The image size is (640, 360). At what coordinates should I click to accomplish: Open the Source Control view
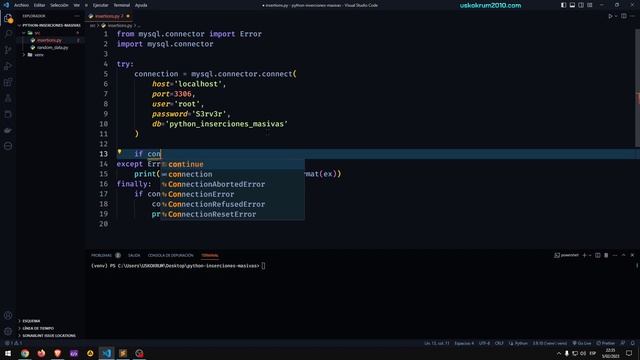(8, 50)
